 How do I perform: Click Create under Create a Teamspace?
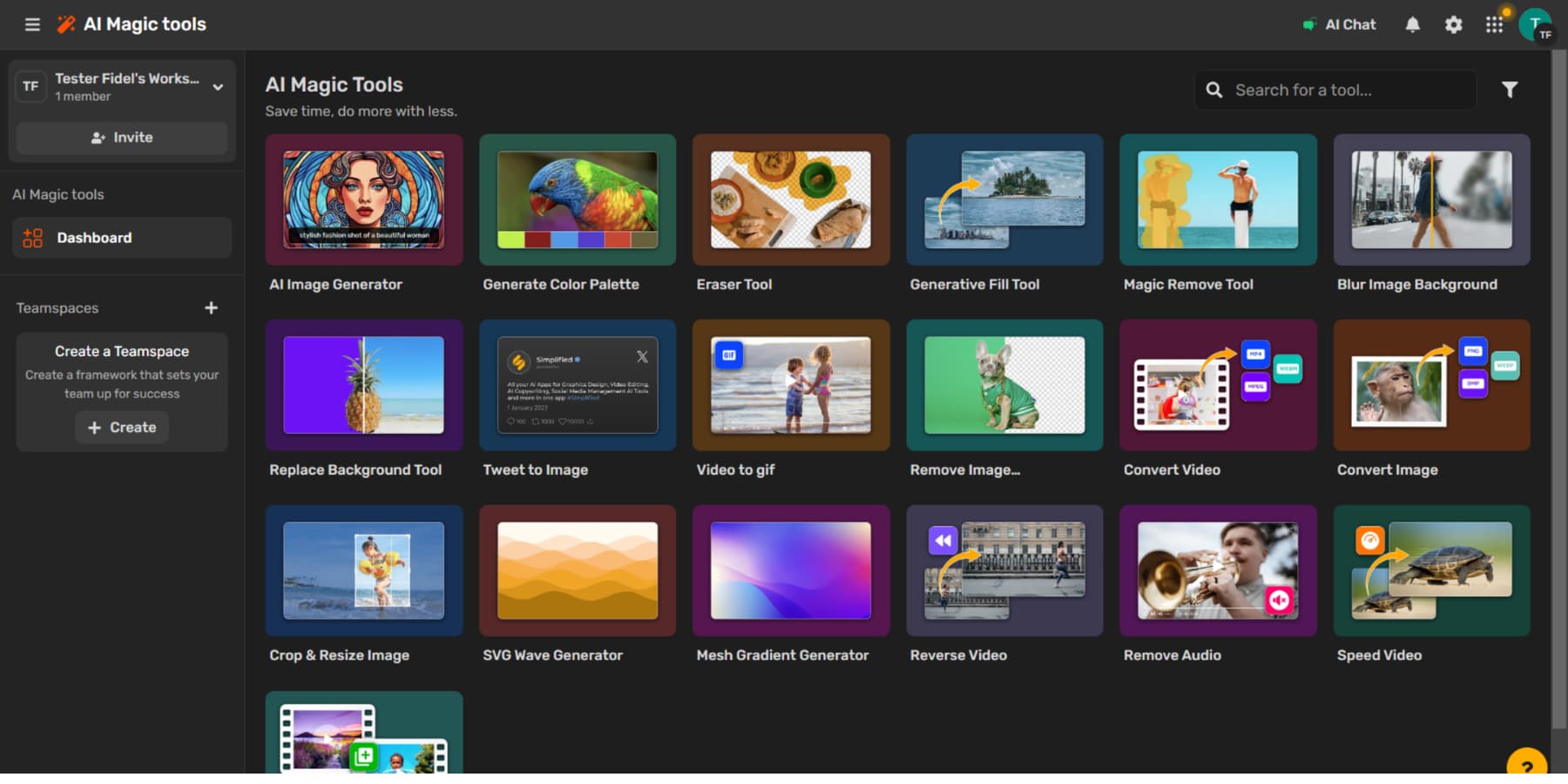tap(121, 428)
